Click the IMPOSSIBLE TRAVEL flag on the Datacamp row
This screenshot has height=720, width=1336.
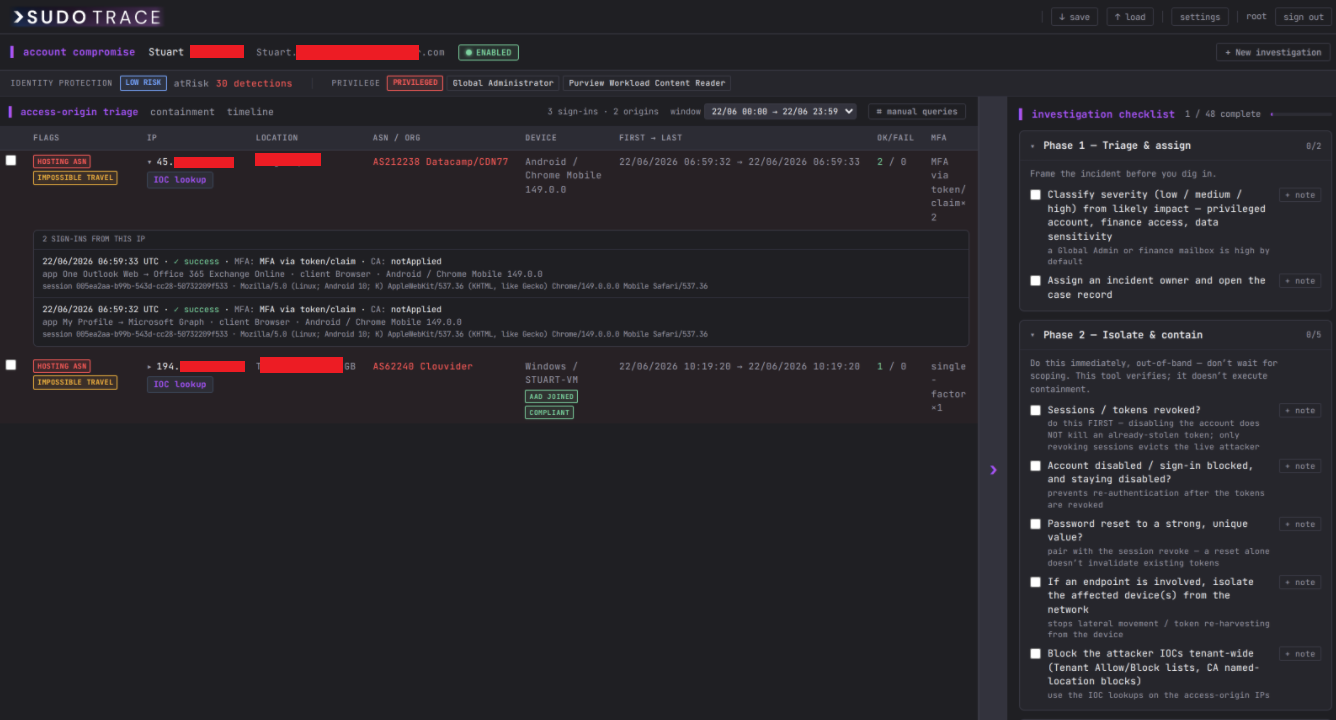pos(75,178)
